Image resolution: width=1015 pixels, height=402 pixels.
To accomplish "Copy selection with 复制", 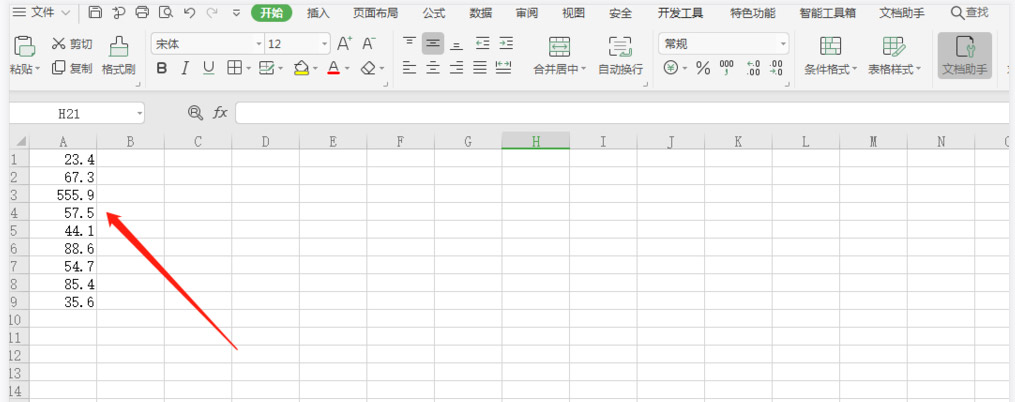I will (72, 68).
